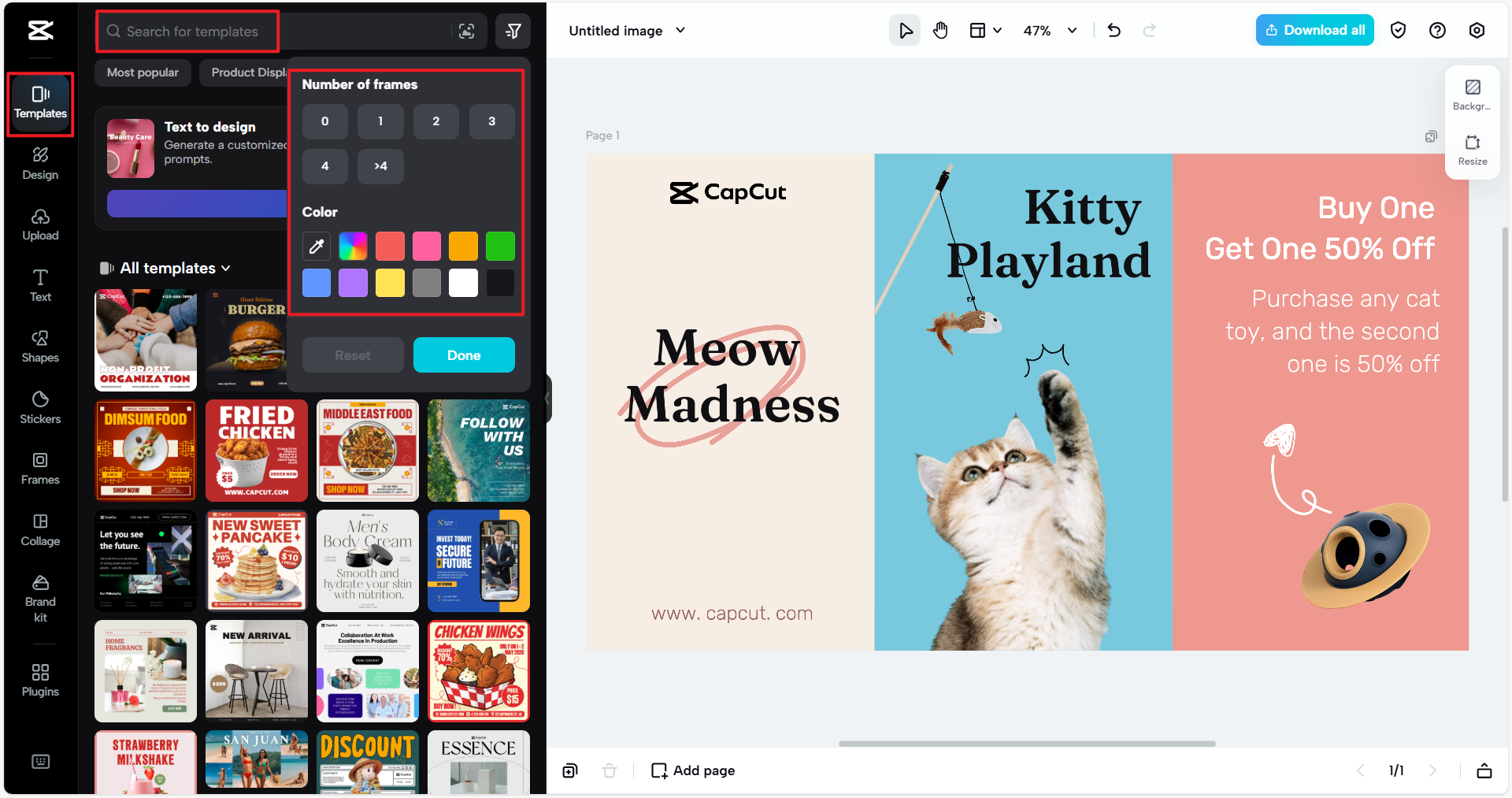Viewport: 1512px width, 798px height.
Task: Choose the Hand pan tool
Action: coord(940,31)
